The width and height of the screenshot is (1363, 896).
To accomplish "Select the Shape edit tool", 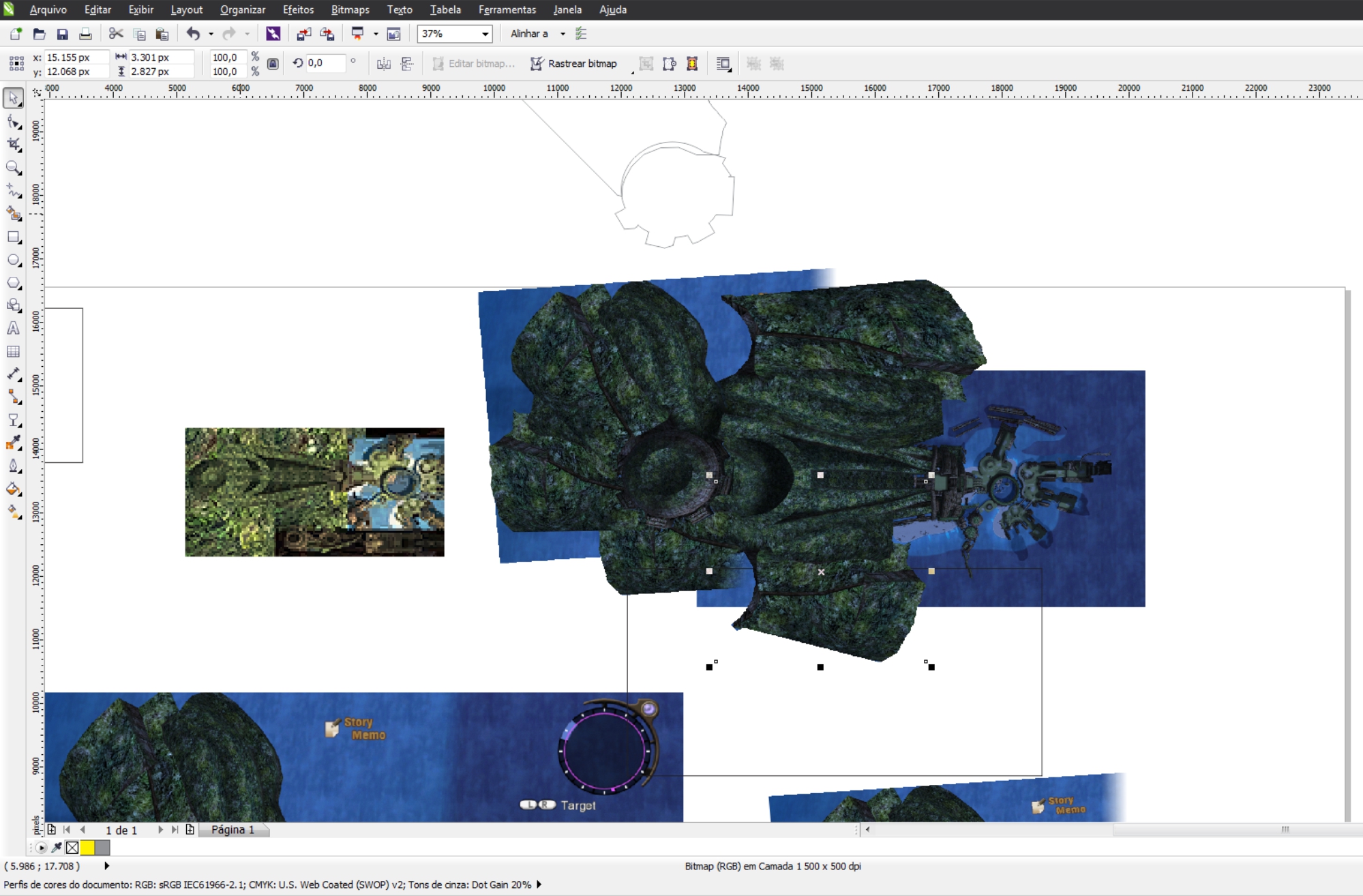I will click(x=14, y=122).
